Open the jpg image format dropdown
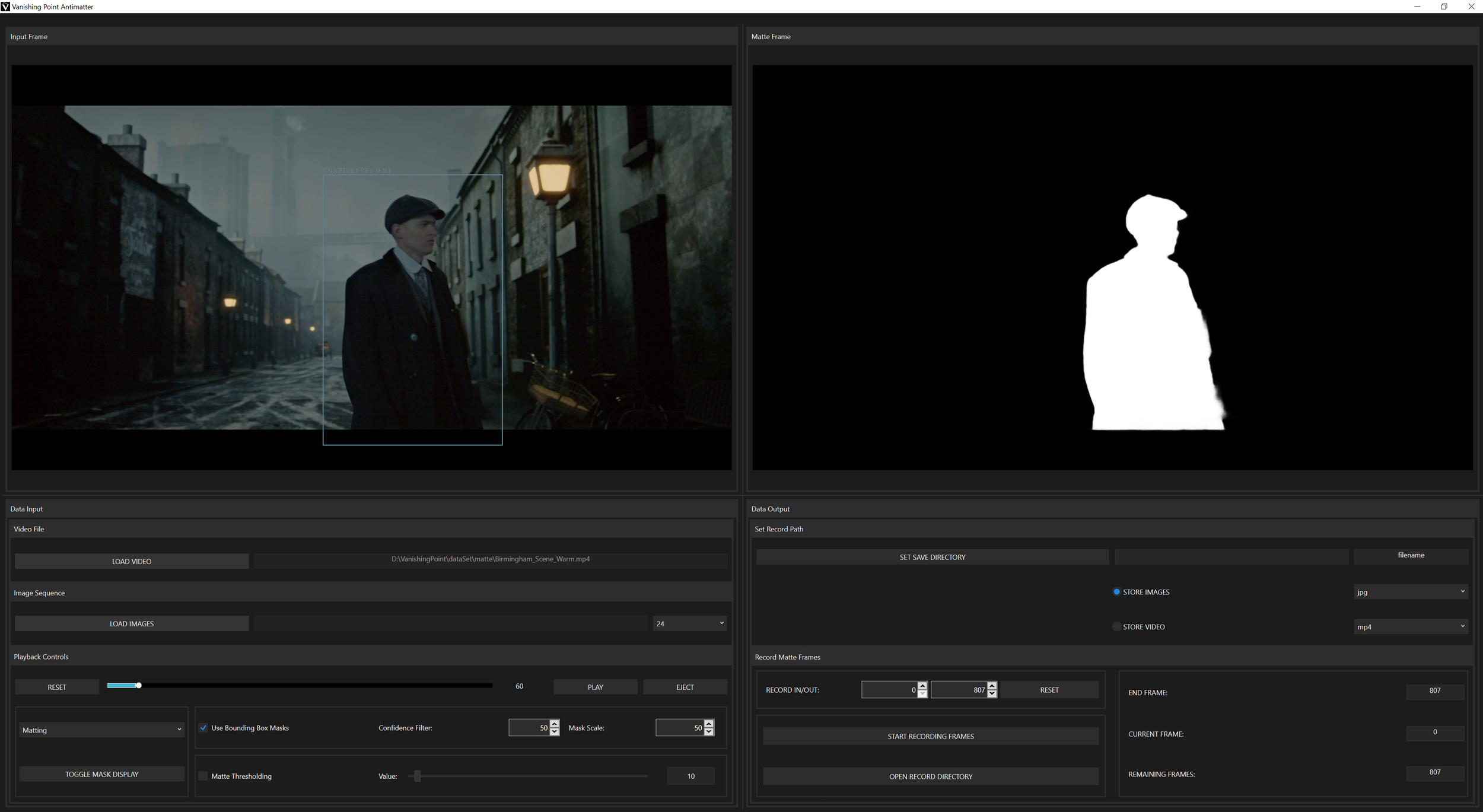Screen dimensions: 1483x812 [1411, 592]
